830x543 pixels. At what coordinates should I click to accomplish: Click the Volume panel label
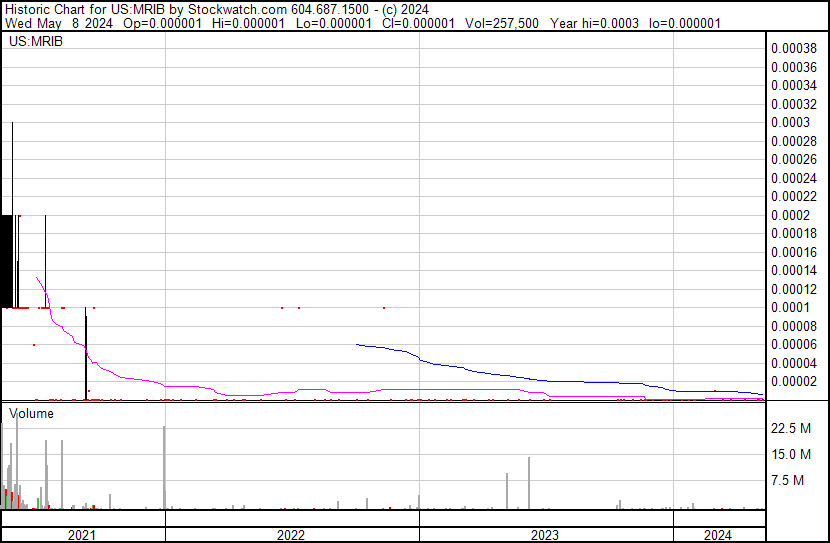pyautogui.click(x=31, y=413)
